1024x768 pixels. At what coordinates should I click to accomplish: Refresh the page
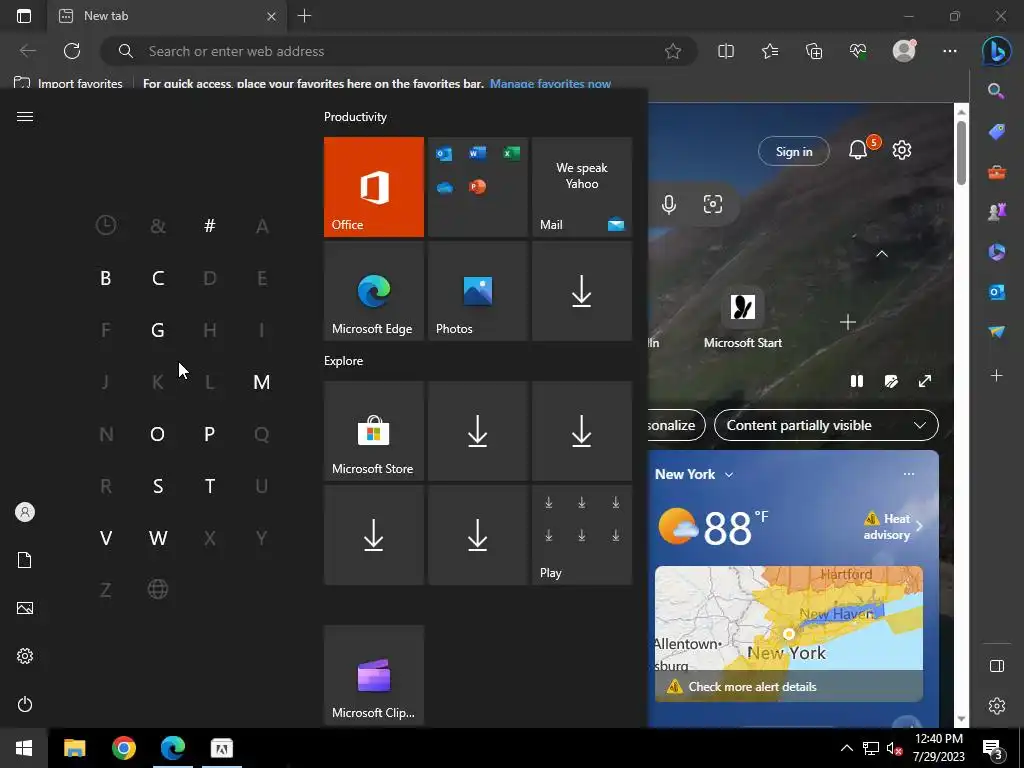(x=72, y=51)
